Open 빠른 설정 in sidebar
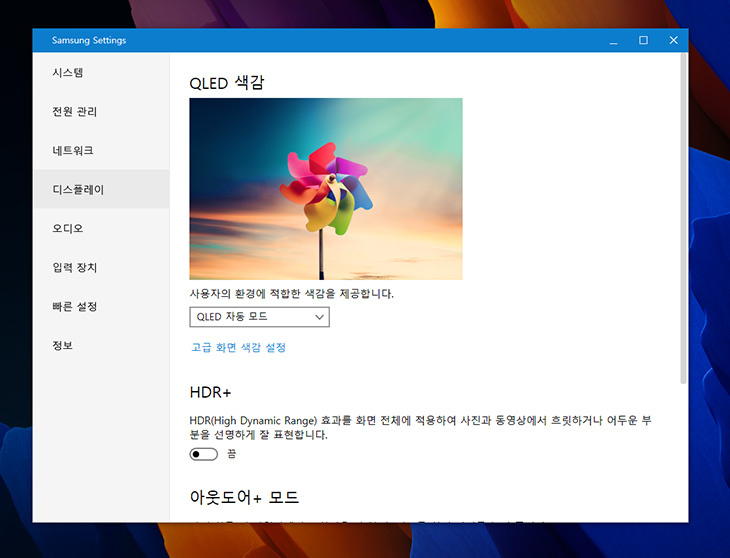 point(101,307)
